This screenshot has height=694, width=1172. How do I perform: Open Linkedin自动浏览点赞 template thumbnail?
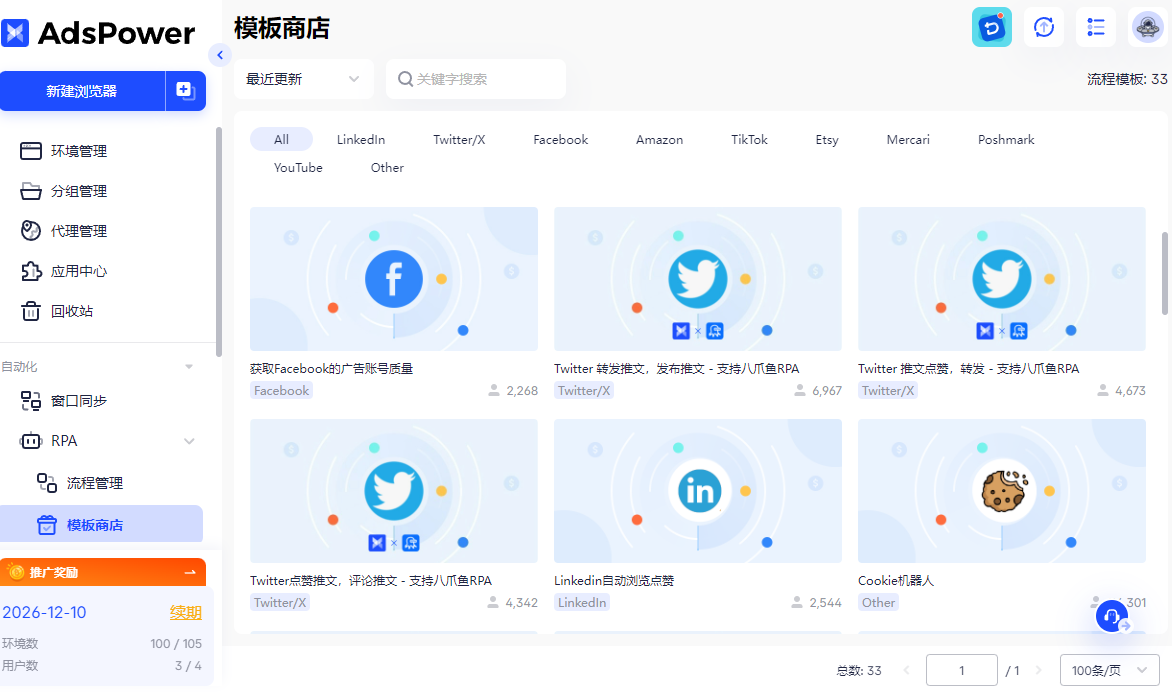[697, 491]
